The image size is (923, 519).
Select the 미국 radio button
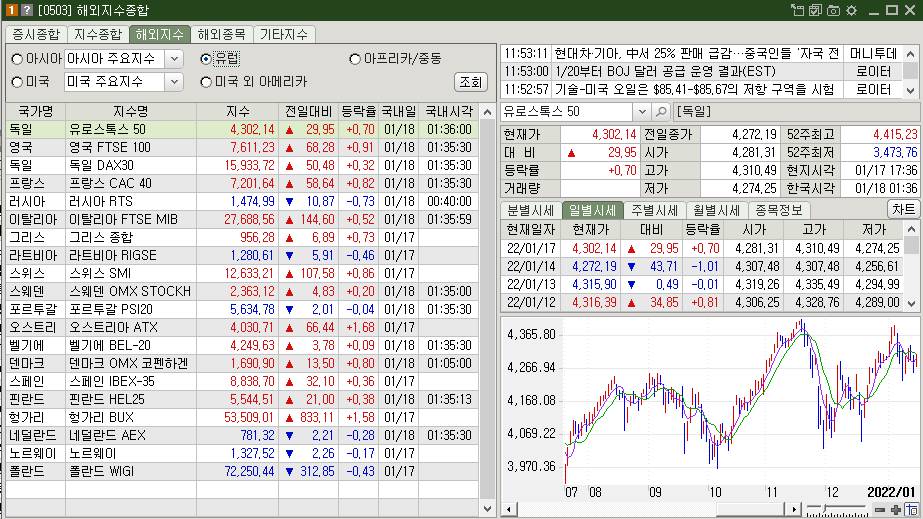17,82
